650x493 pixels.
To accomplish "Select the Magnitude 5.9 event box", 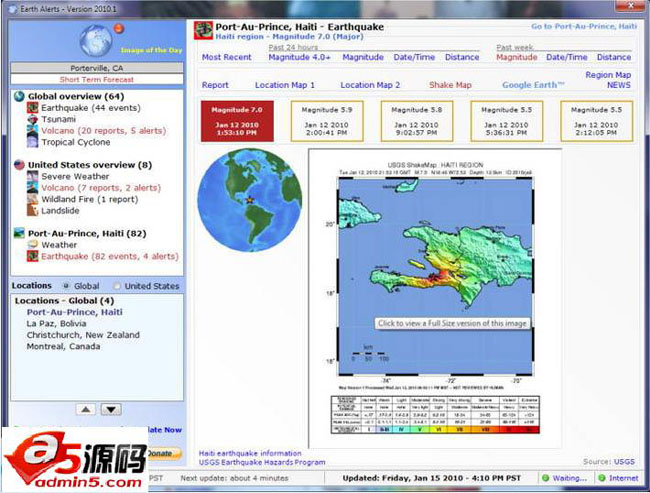I will (x=327, y=121).
